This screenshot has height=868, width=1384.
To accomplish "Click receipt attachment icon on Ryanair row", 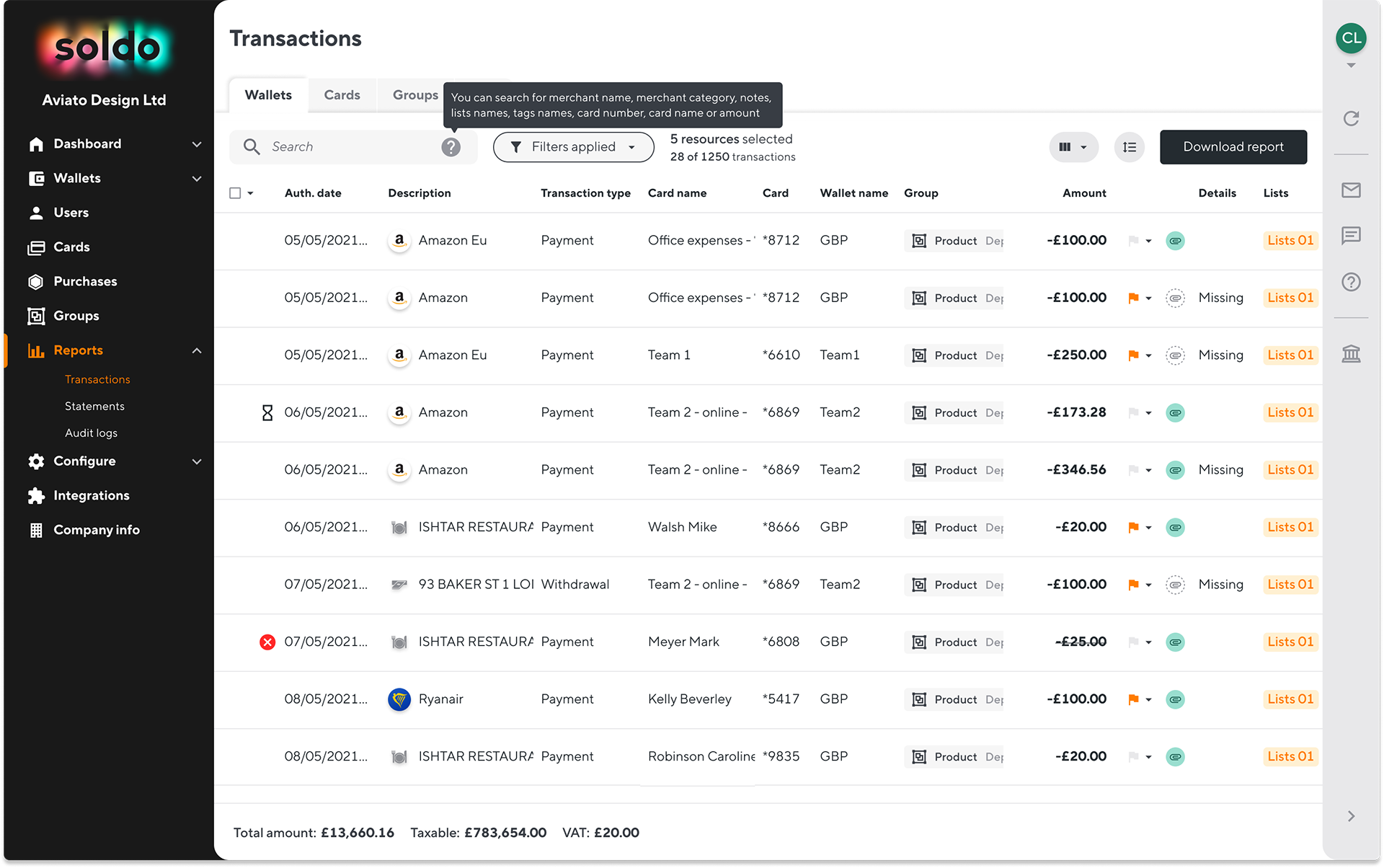I will pyautogui.click(x=1175, y=699).
